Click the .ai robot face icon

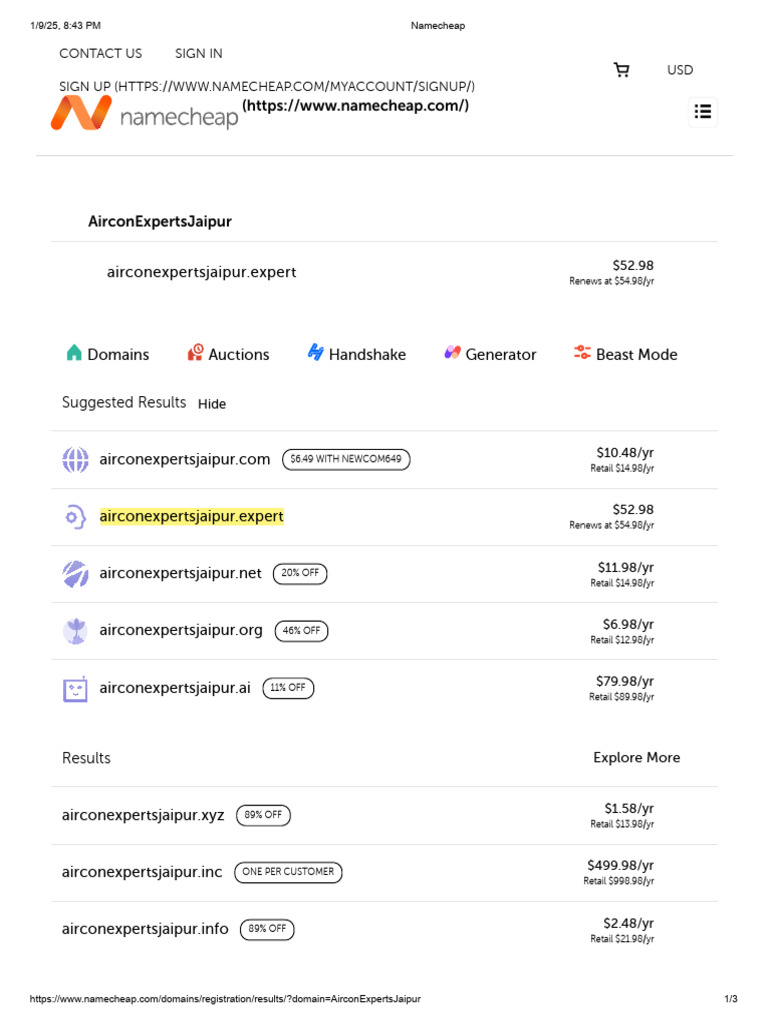coord(76,688)
